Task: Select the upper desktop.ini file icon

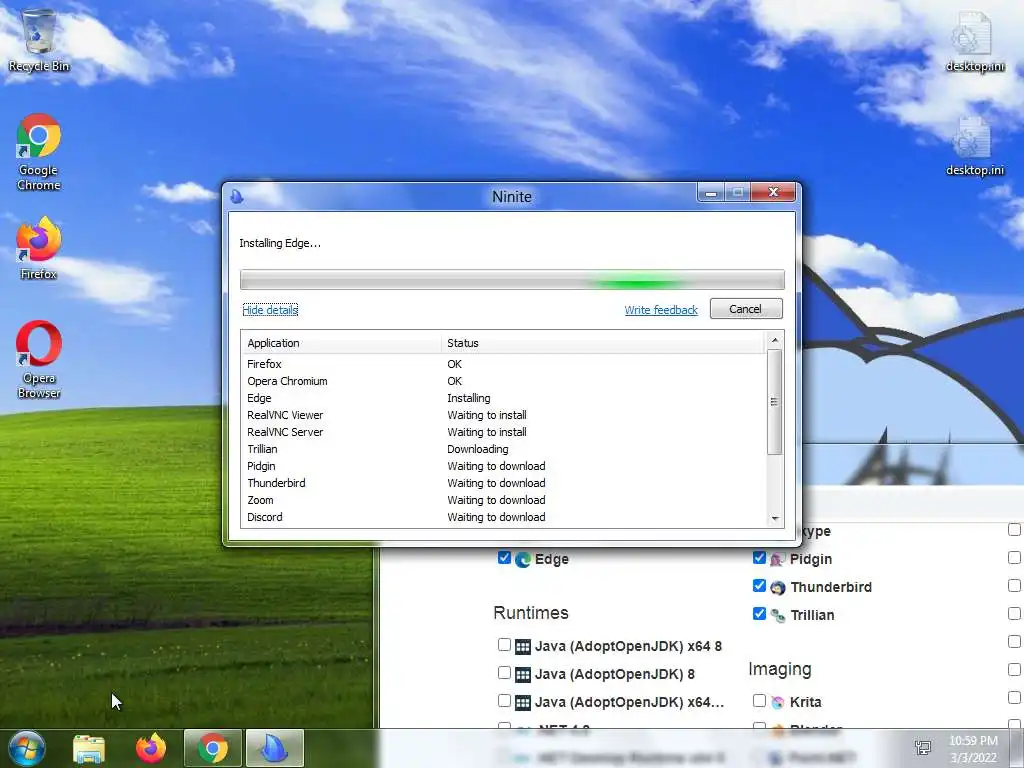Action: click(974, 42)
